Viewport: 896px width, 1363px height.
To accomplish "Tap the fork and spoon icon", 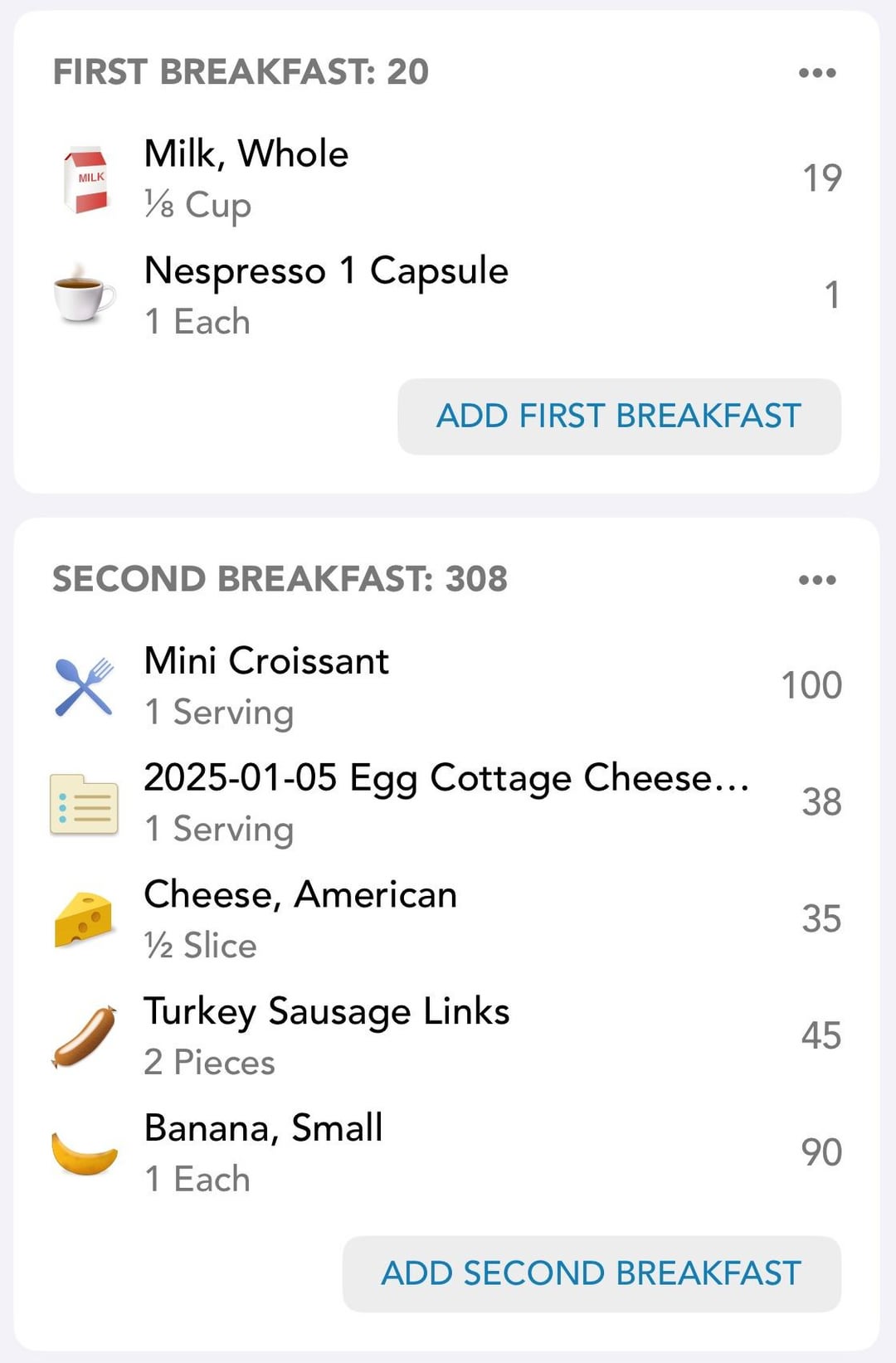I will 84,686.
